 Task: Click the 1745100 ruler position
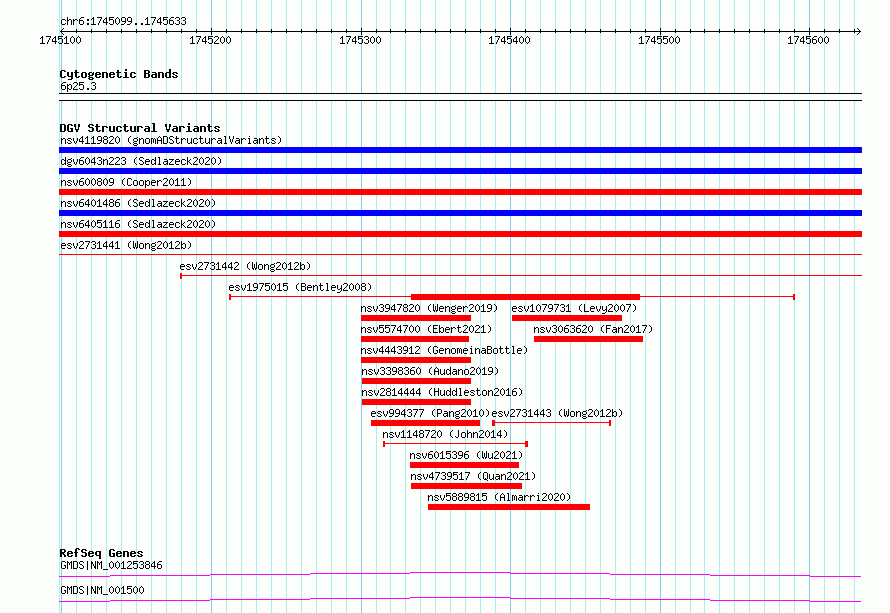click(60, 40)
